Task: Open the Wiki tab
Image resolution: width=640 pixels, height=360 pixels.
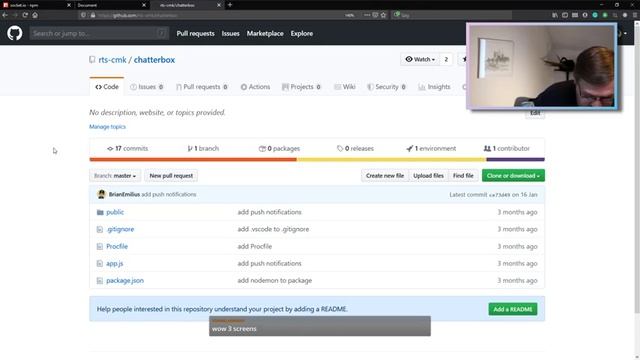Action: point(345,87)
